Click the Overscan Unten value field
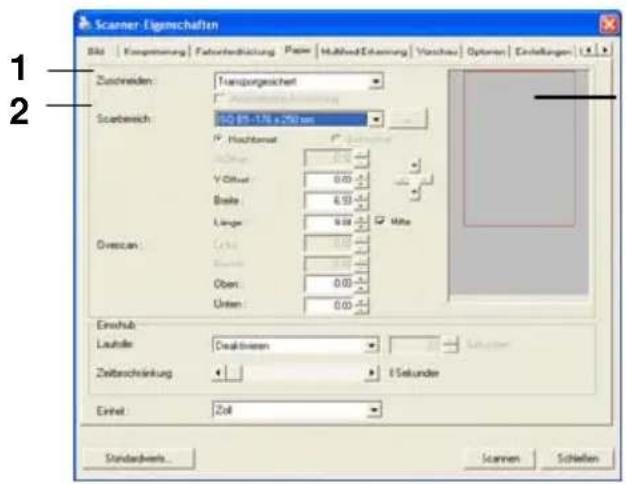Viewport: 626px width, 484px height. coord(329,305)
